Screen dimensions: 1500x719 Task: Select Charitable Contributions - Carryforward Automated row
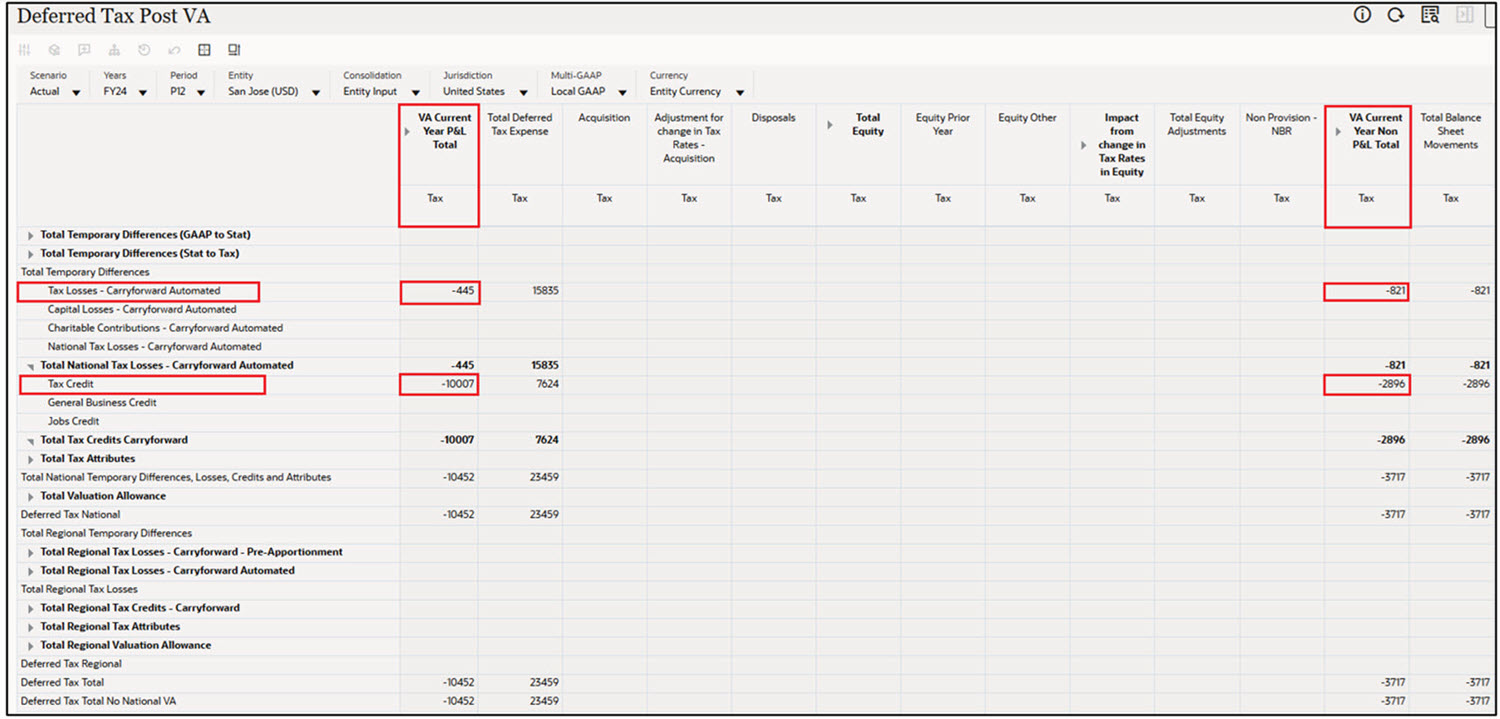coord(165,328)
